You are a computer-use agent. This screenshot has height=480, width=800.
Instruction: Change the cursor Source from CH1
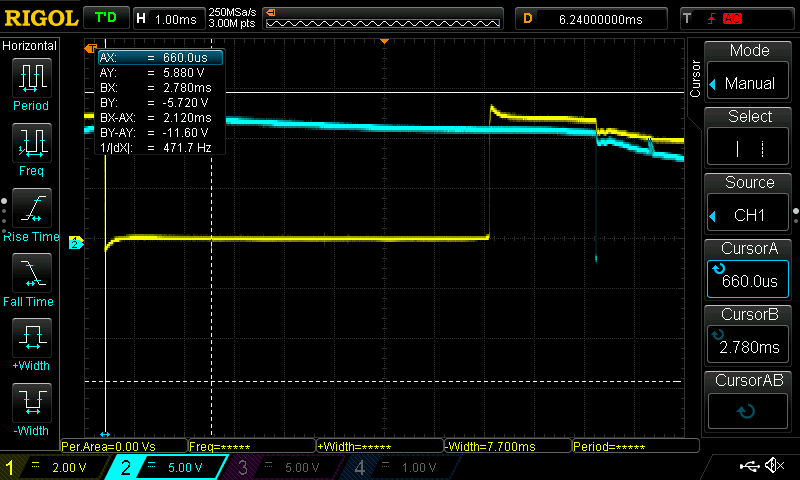[749, 205]
